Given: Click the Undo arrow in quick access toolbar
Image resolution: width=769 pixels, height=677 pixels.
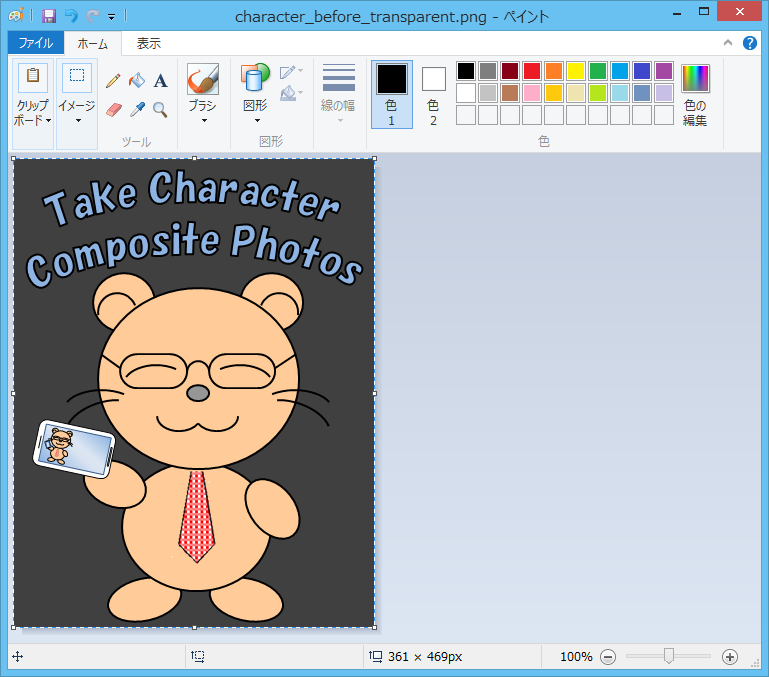Looking at the screenshot, I should coord(71,16).
